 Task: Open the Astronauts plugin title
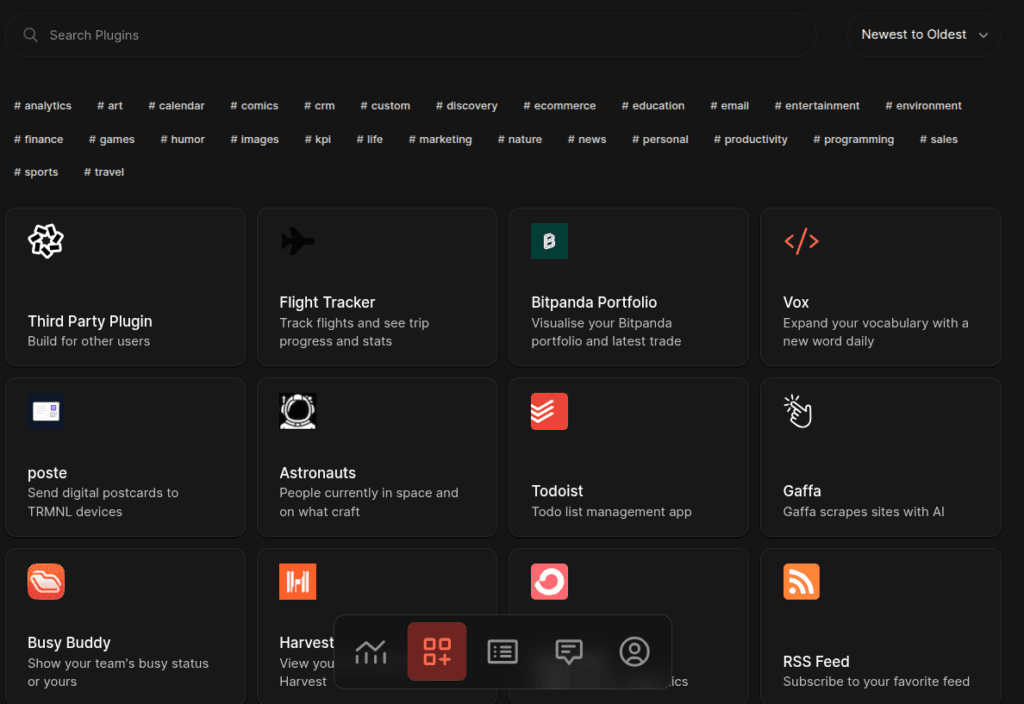(317, 473)
